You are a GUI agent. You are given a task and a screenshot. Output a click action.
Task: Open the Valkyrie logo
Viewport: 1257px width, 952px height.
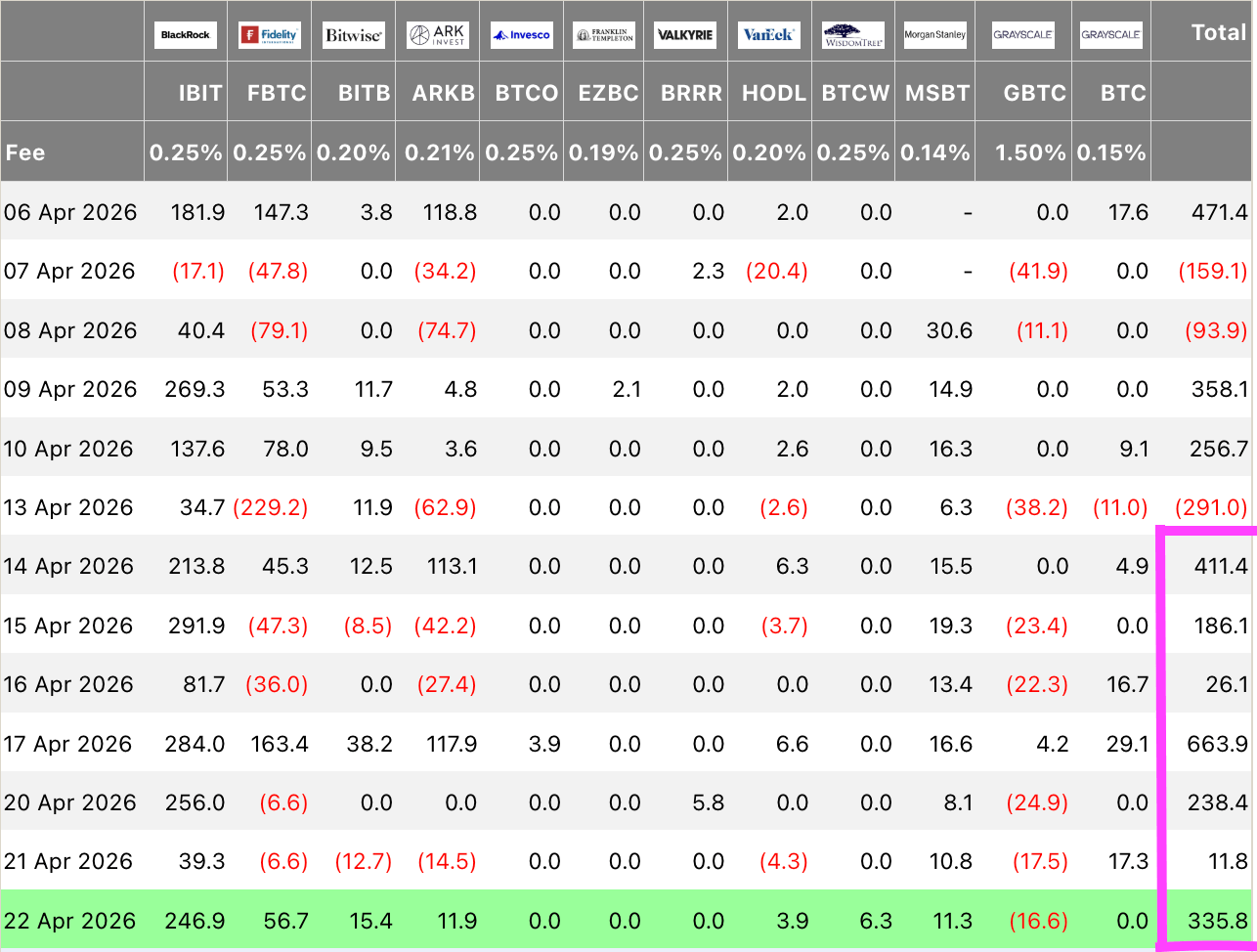[x=685, y=35]
